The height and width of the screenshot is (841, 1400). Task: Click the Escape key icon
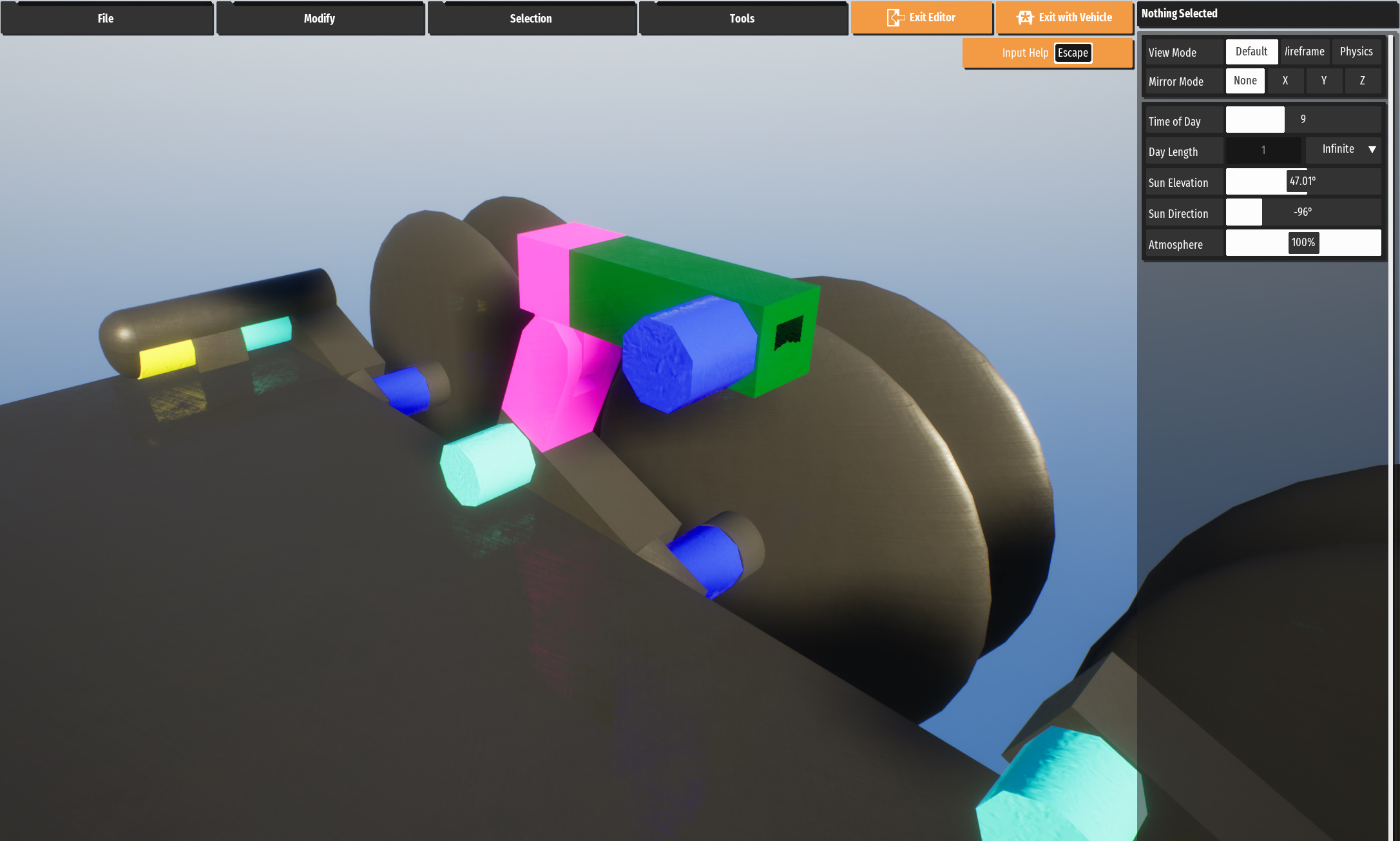(x=1073, y=53)
